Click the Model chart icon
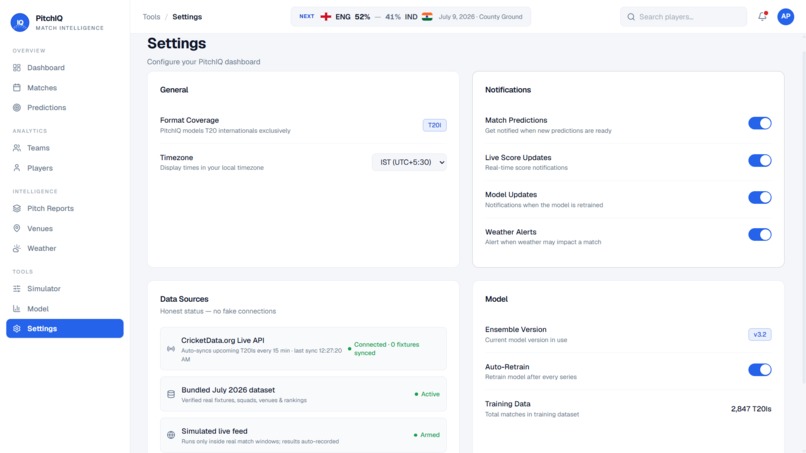 tap(17, 309)
